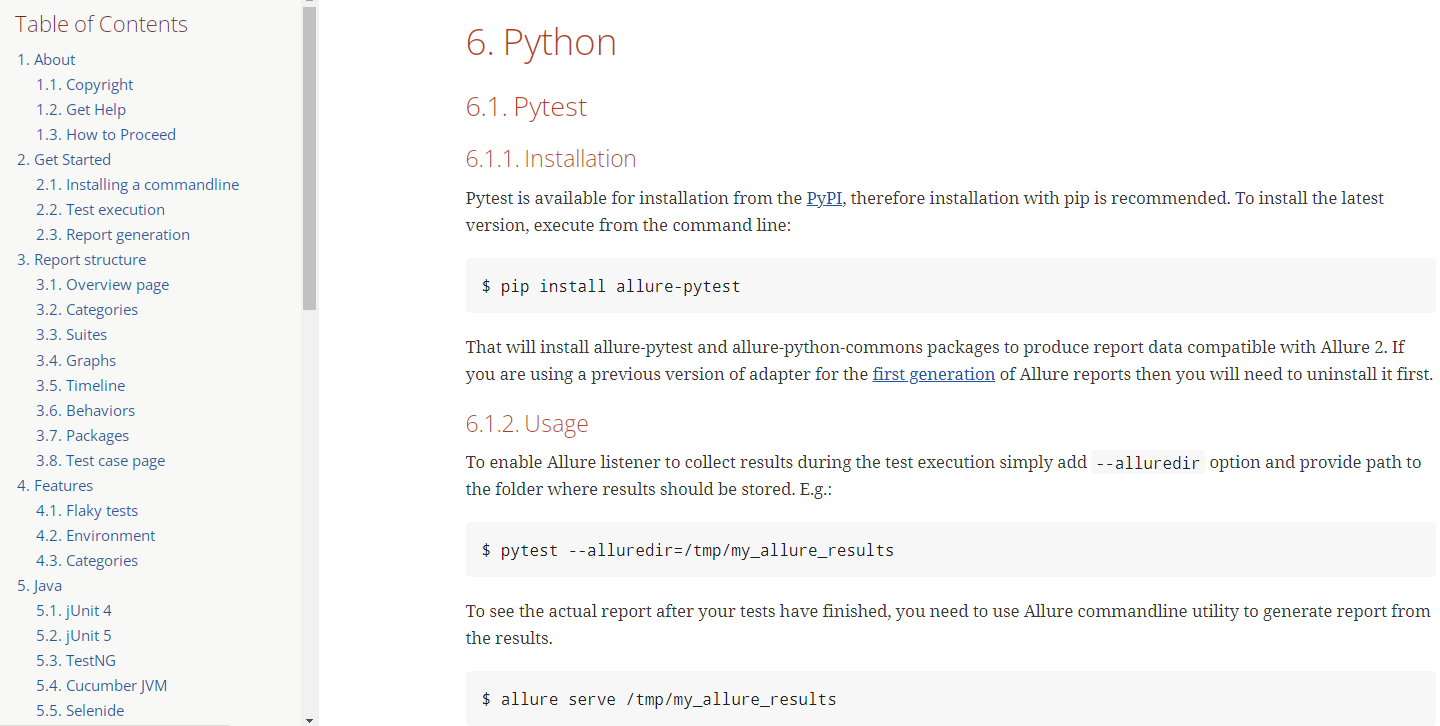This screenshot has width=1440, height=726.
Task: Go to '1.2. Get Help' section
Action: pyautogui.click(x=81, y=109)
